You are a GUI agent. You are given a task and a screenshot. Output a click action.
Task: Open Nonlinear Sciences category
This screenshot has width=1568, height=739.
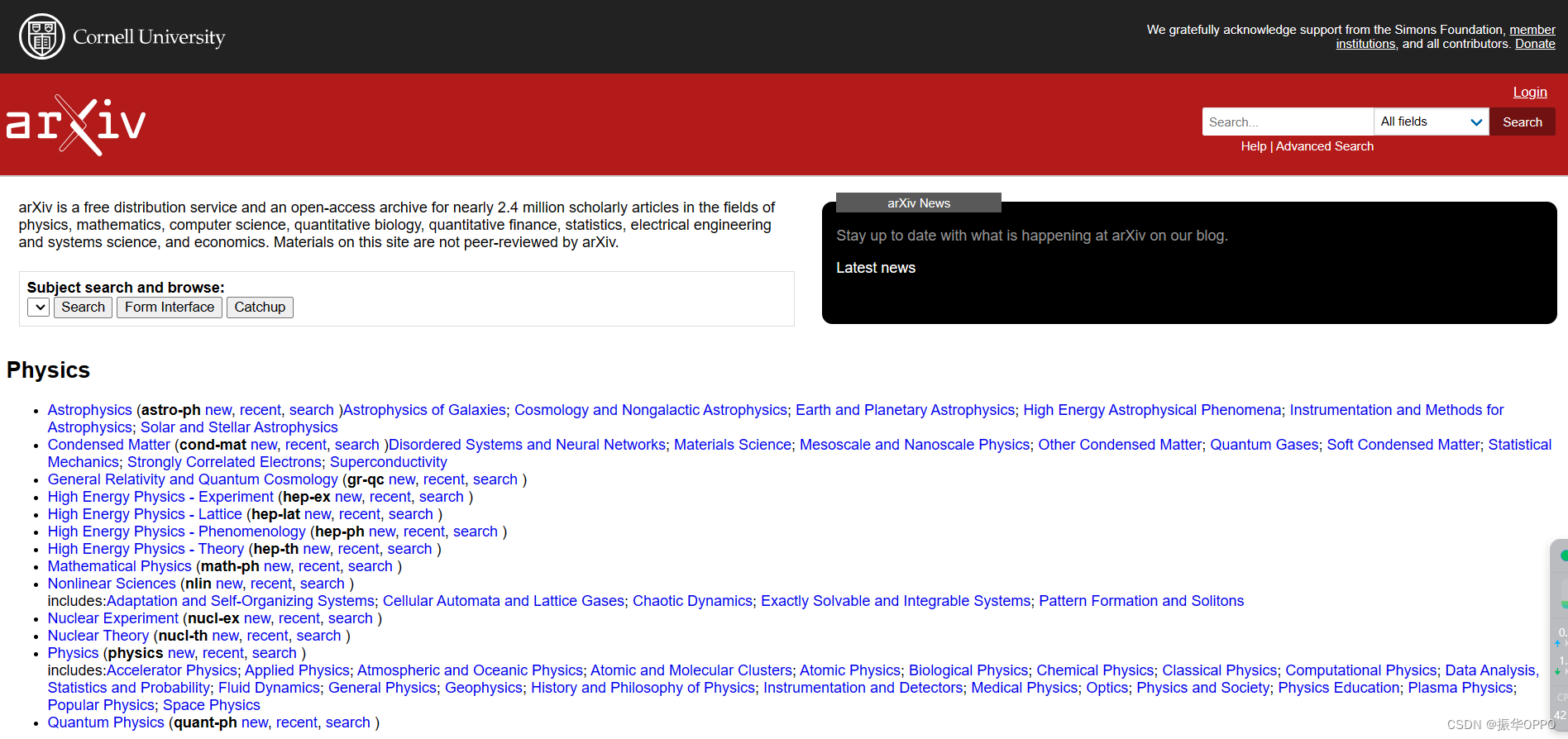[112, 584]
